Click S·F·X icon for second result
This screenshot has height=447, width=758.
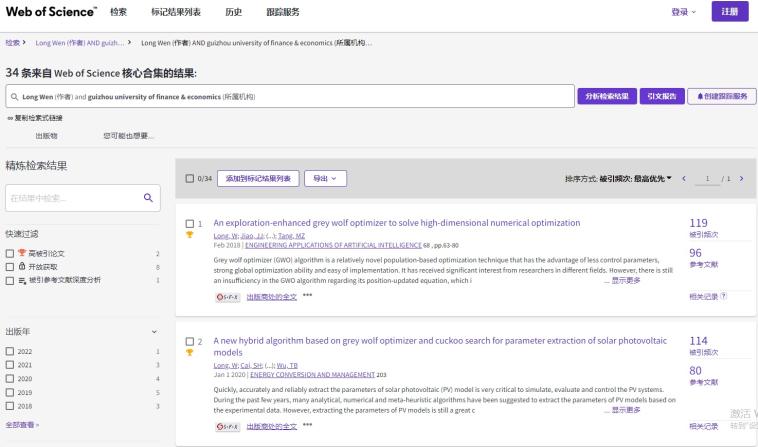click(x=227, y=426)
